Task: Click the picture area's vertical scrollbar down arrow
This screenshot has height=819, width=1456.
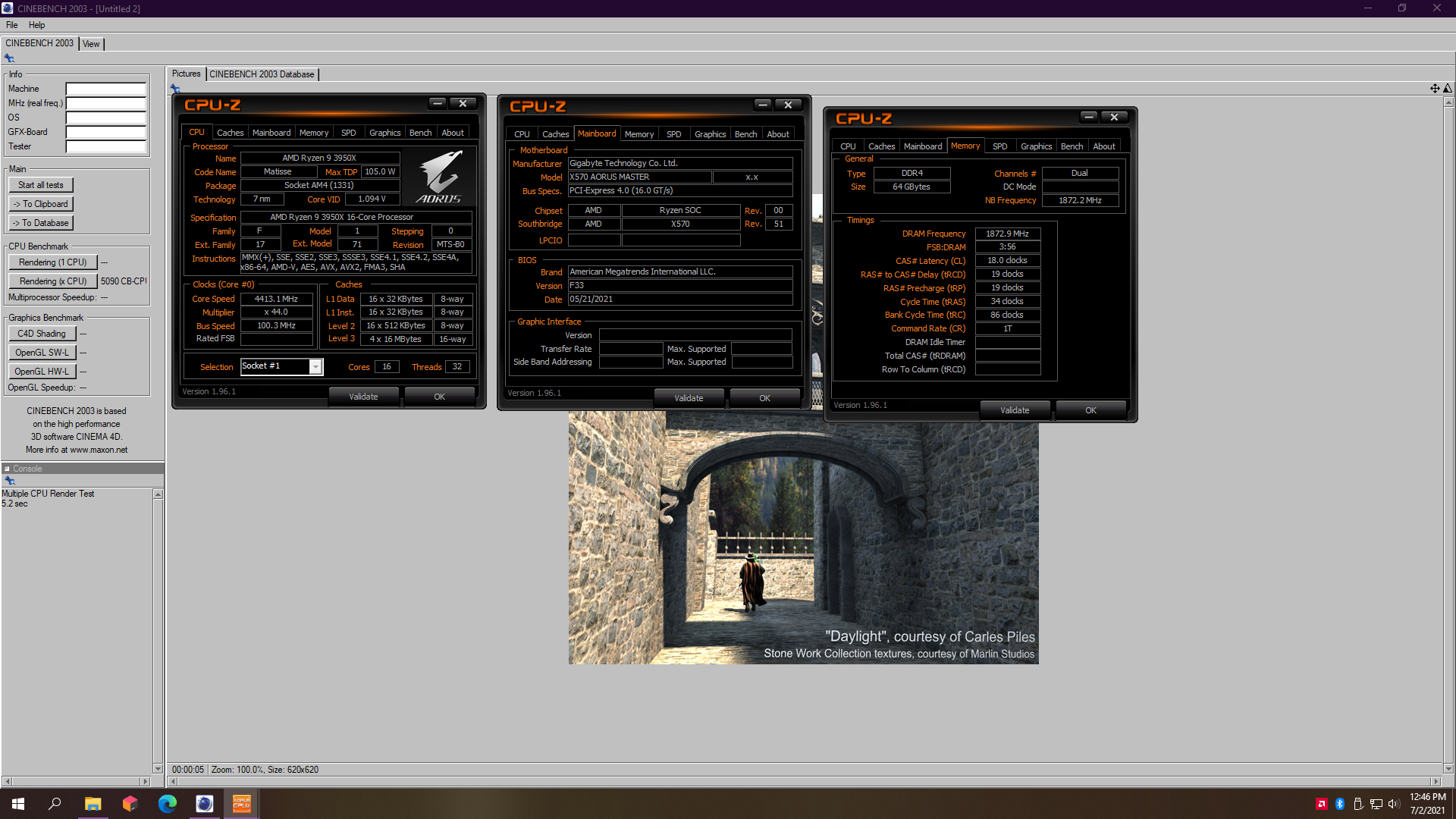Action: pyautogui.click(x=1448, y=768)
